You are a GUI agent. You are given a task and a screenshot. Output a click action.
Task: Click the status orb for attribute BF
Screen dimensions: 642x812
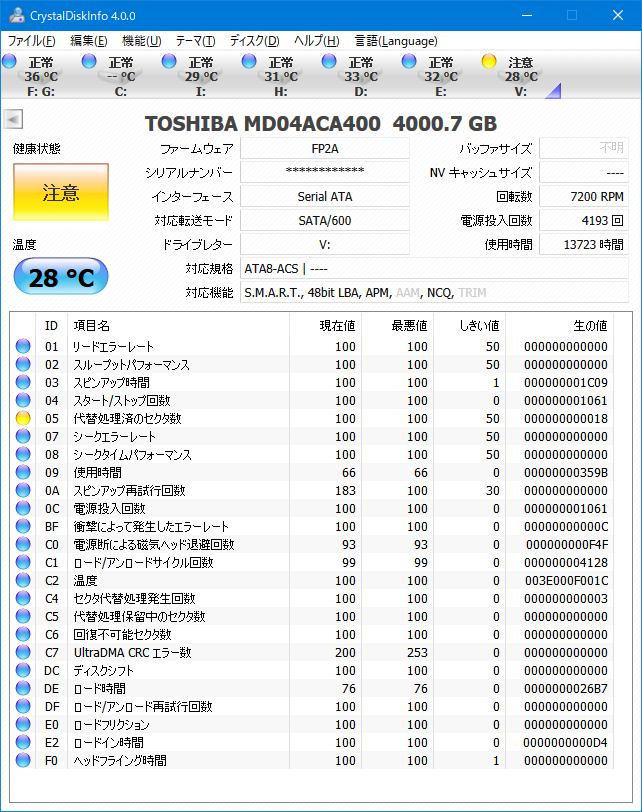pos(23,526)
